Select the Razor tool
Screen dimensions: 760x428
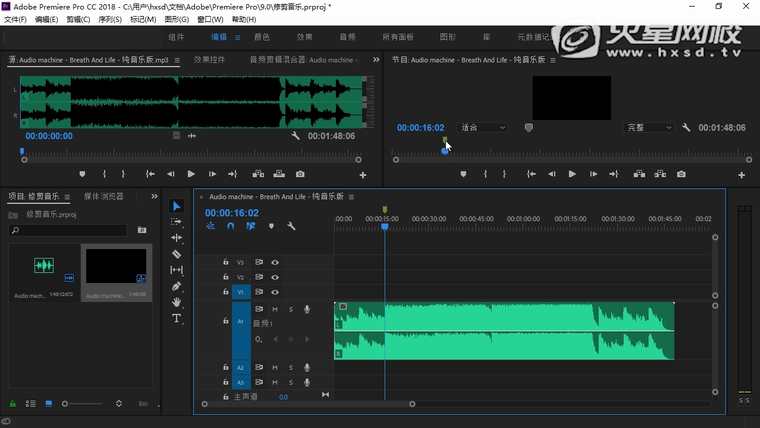pyautogui.click(x=177, y=254)
